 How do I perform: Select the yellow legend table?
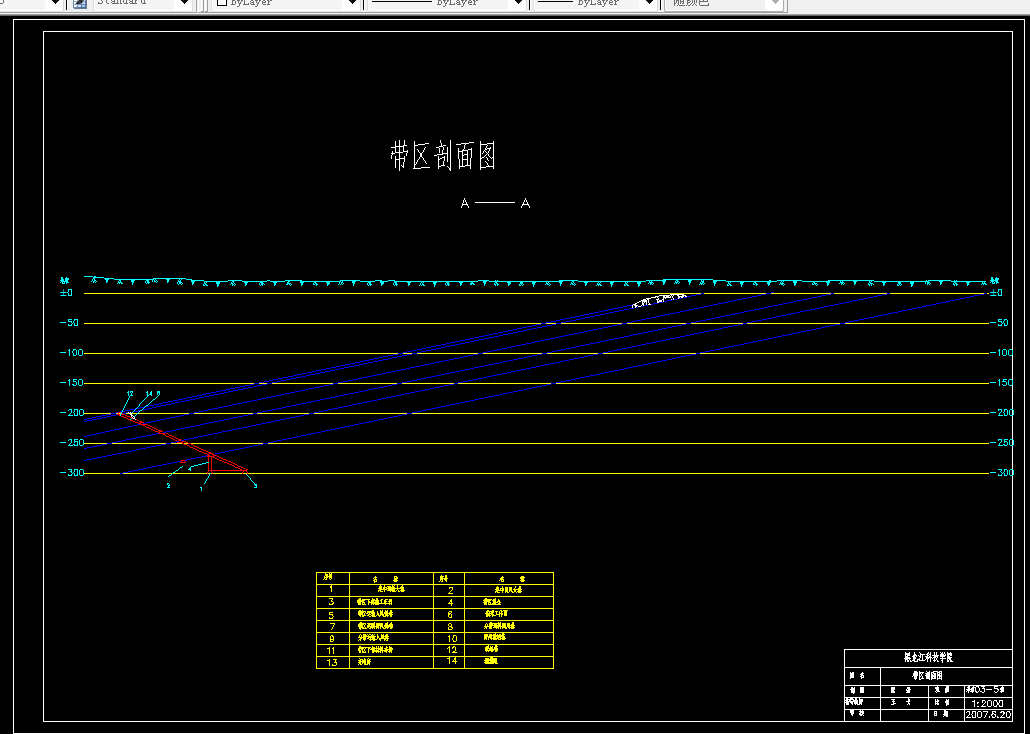coord(435,618)
